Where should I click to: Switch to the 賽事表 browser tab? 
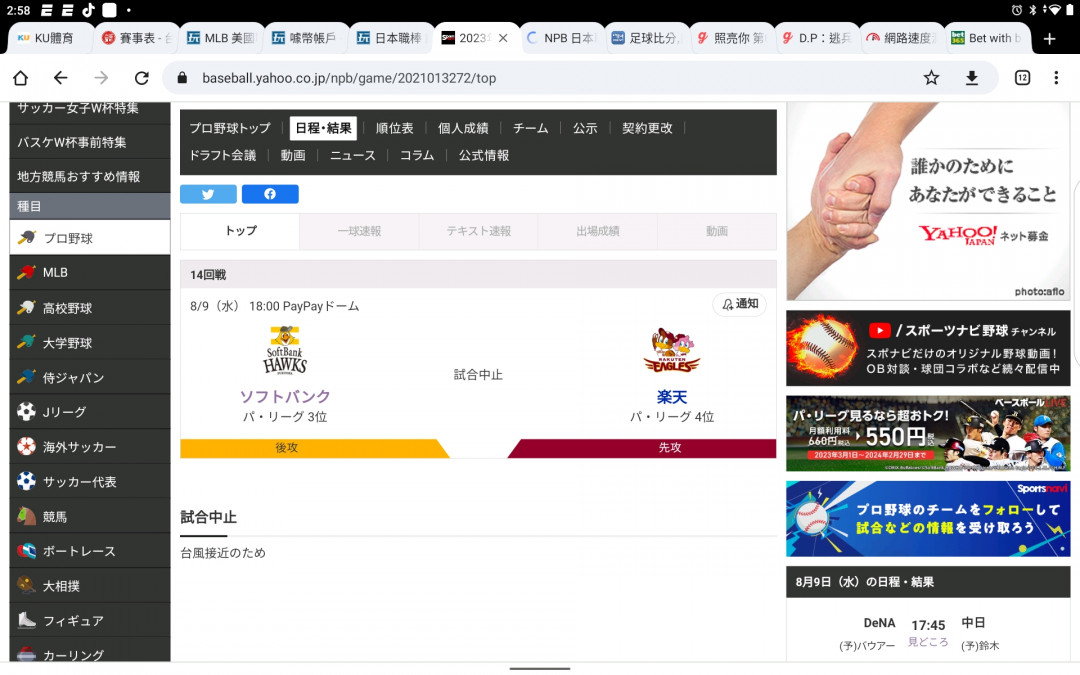(136, 38)
